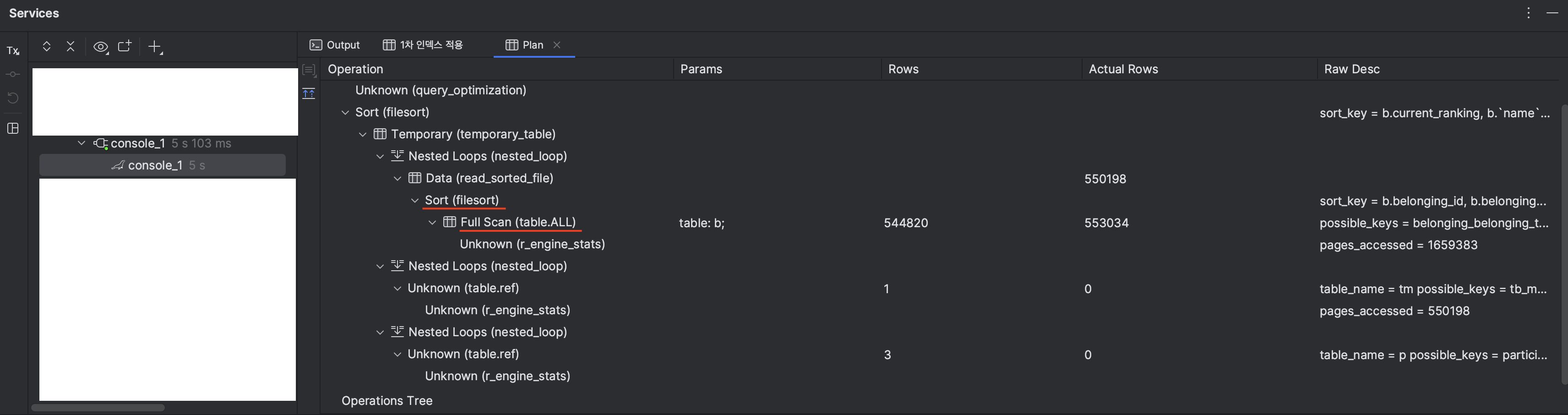Open the Services three-dot options menu

click(1529, 13)
